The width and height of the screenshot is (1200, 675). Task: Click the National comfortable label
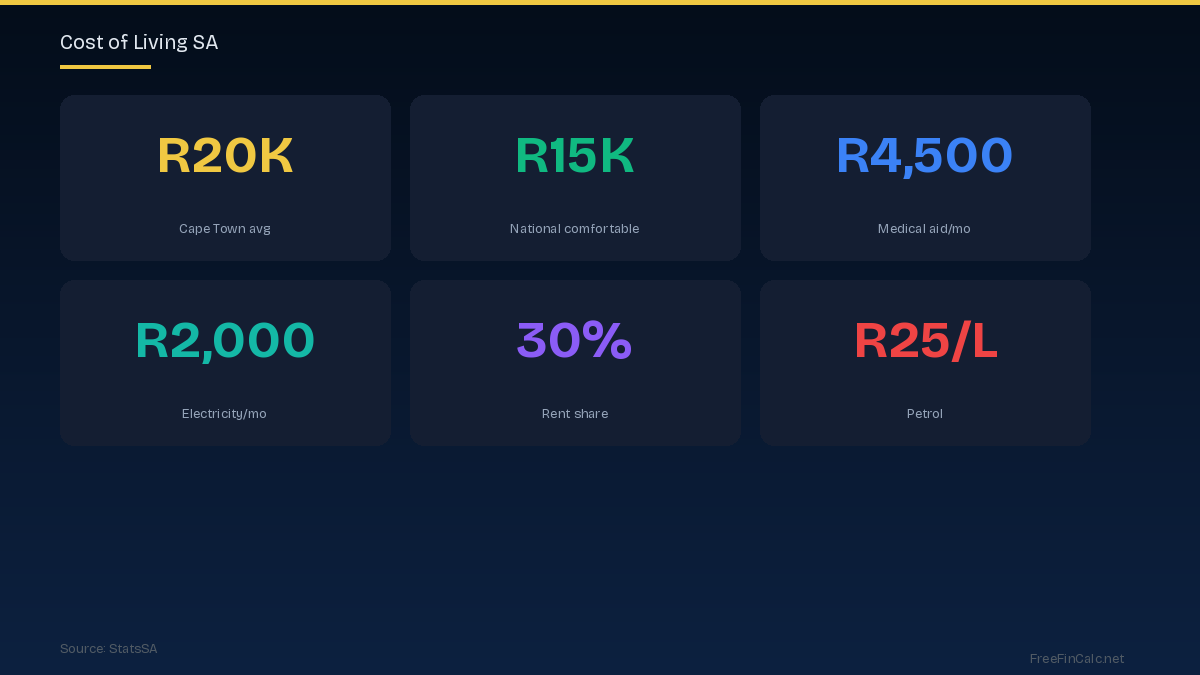[x=575, y=229]
